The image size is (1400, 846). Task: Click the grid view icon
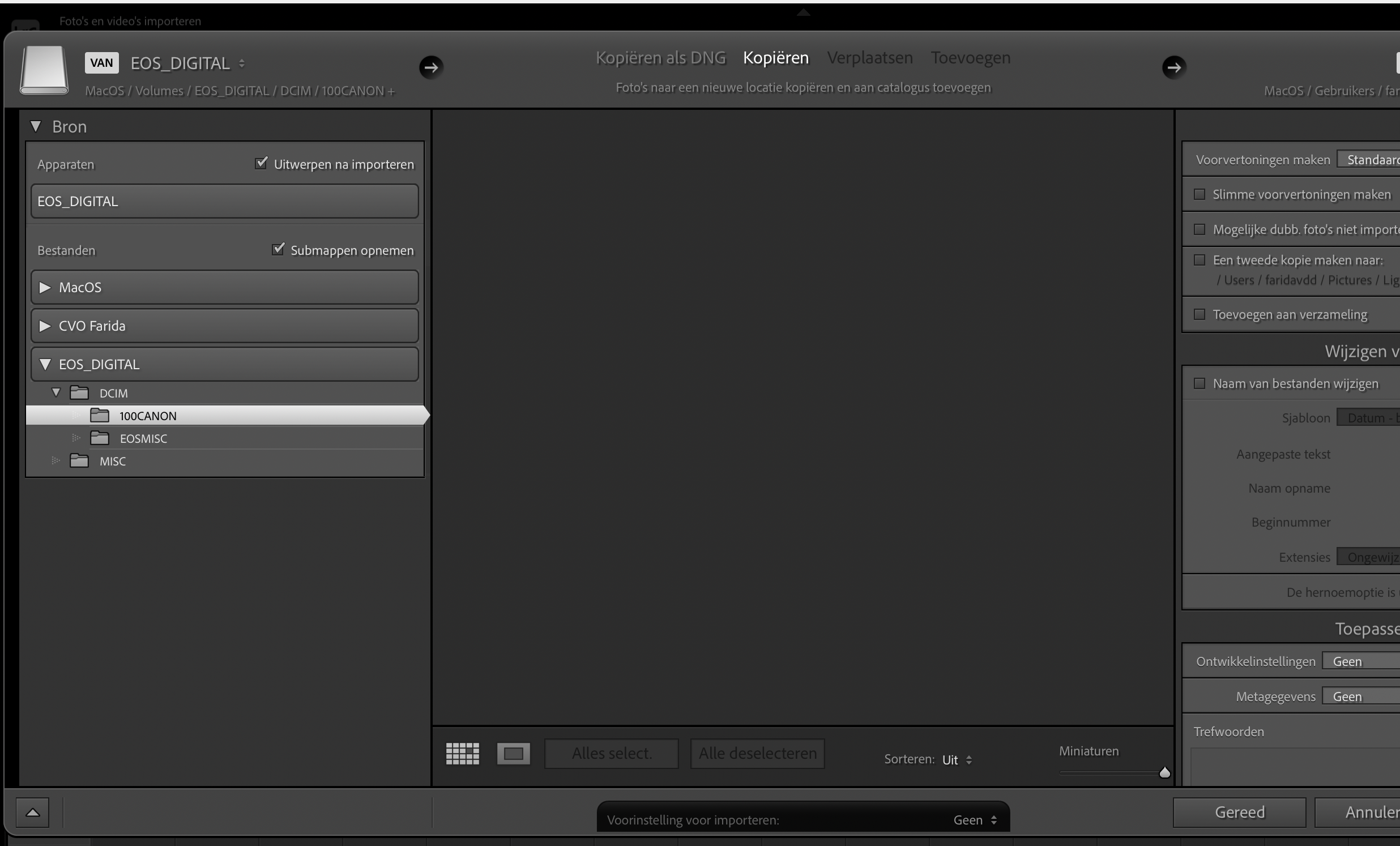(462, 754)
